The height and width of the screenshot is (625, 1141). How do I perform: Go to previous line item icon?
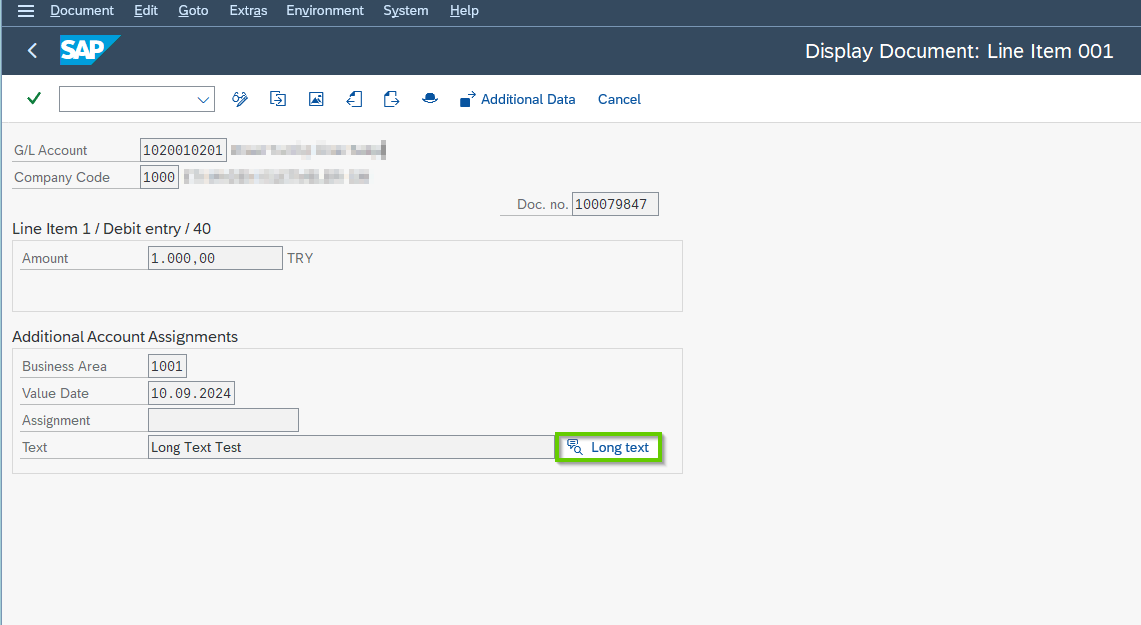[354, 99]
